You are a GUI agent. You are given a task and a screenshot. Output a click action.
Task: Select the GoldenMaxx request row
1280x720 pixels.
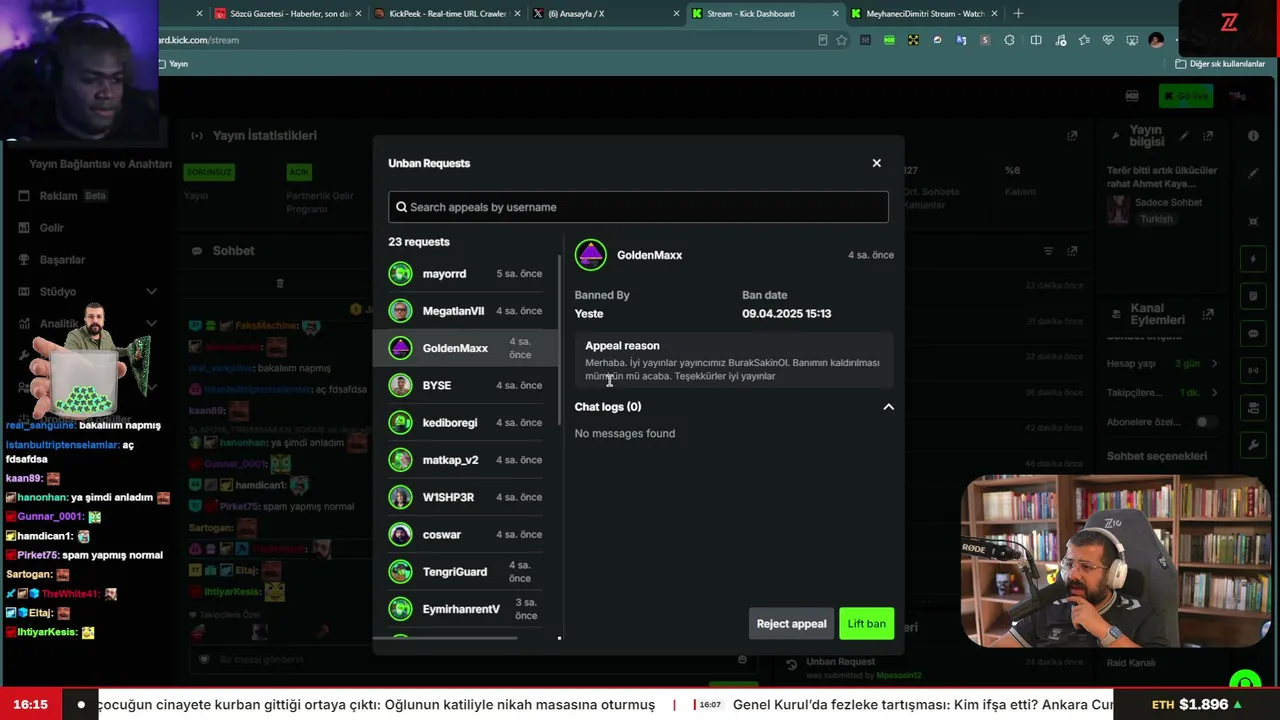[465, 348]
